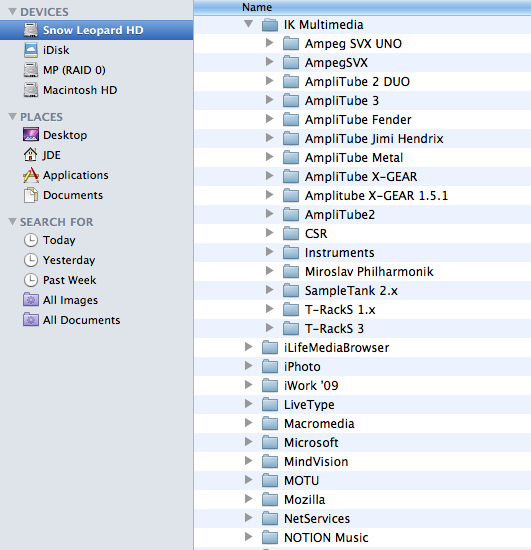This screenshot has width=531, height=550.
Task: Click the Past Week clock icon
Action: [31, 280]
